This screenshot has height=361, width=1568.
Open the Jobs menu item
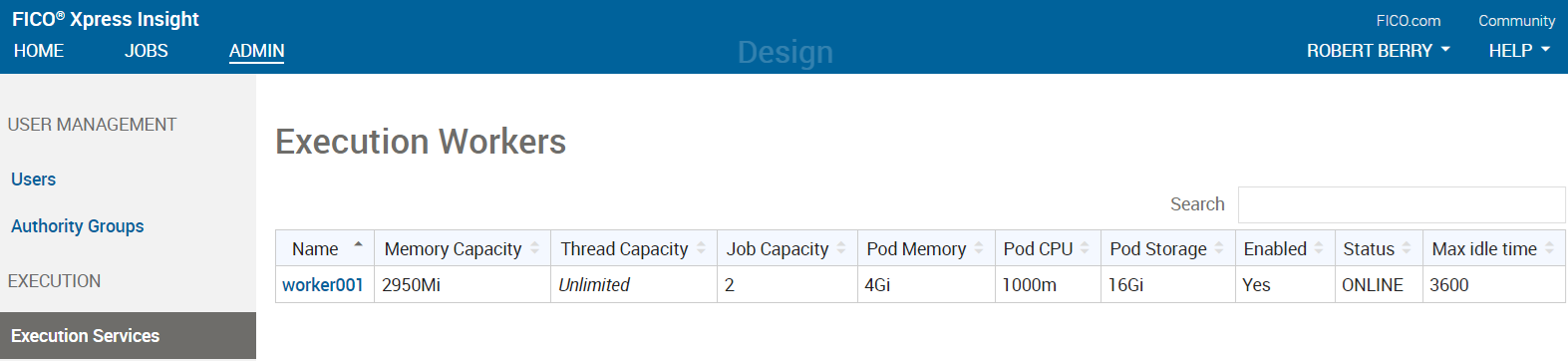(x=147, y=51)
